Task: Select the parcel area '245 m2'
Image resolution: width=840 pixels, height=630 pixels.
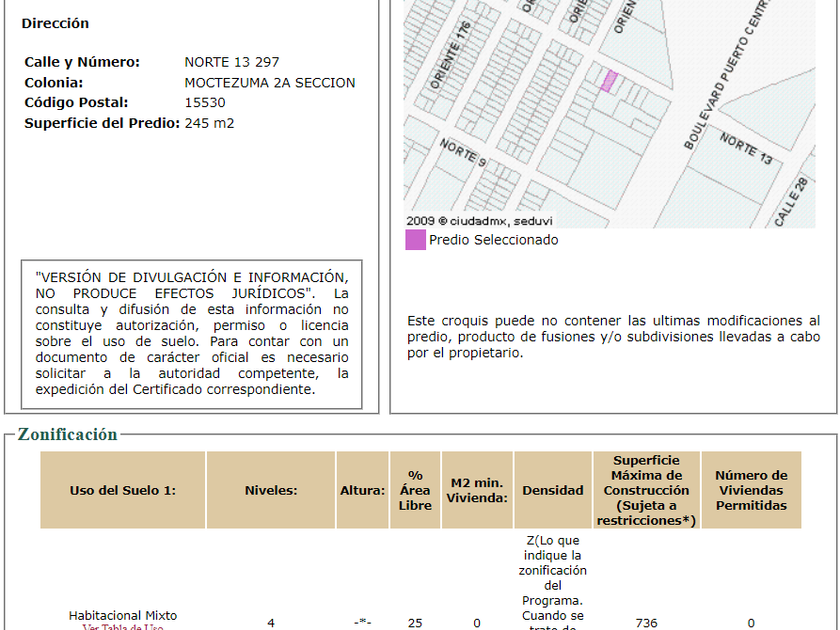Action: [x=209, y=123]
